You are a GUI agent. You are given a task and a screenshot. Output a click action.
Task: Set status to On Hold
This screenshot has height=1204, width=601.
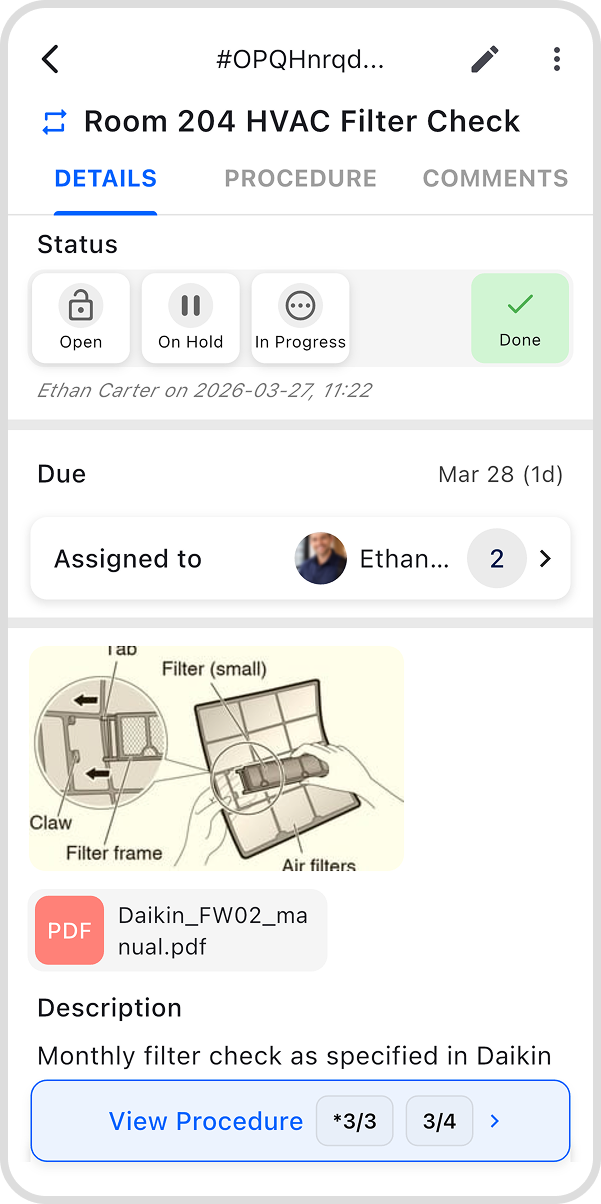tap(190, 318)
